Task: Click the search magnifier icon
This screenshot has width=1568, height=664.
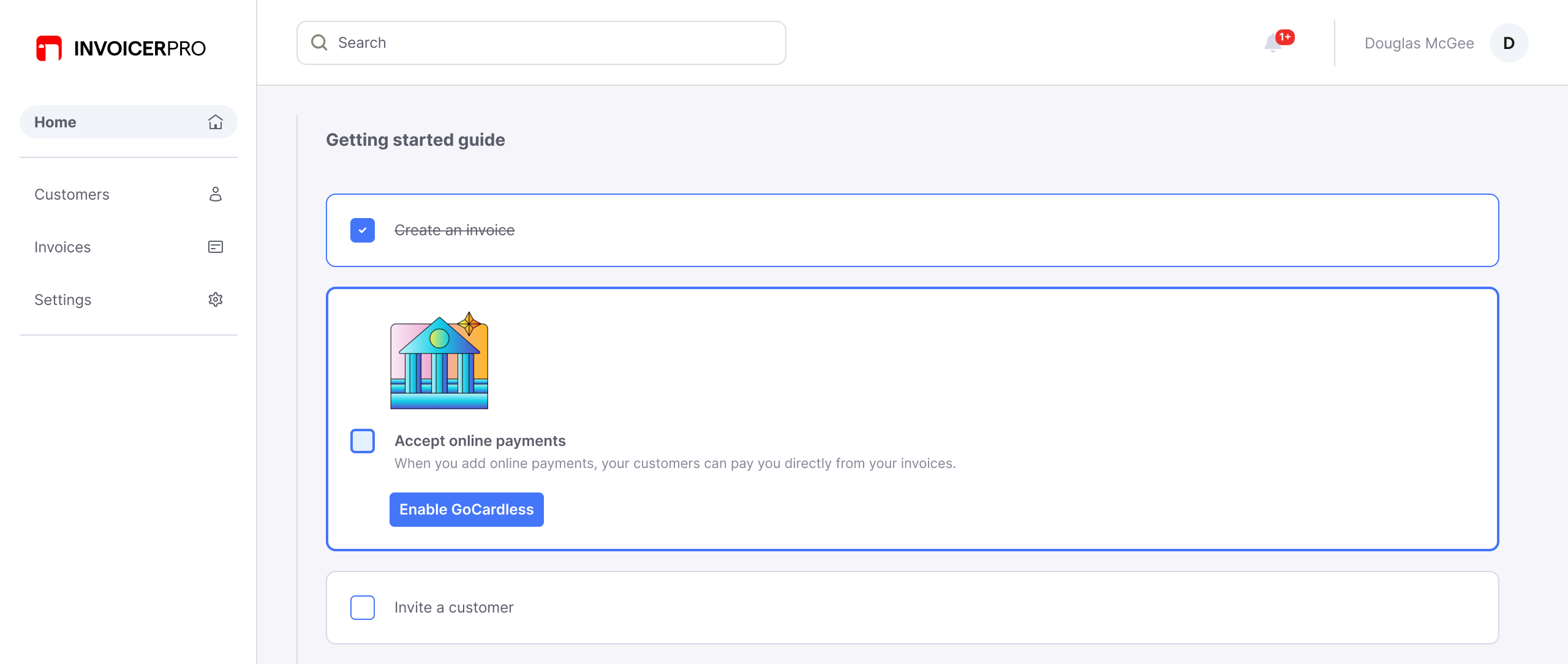Action: (x=319, y=42)
